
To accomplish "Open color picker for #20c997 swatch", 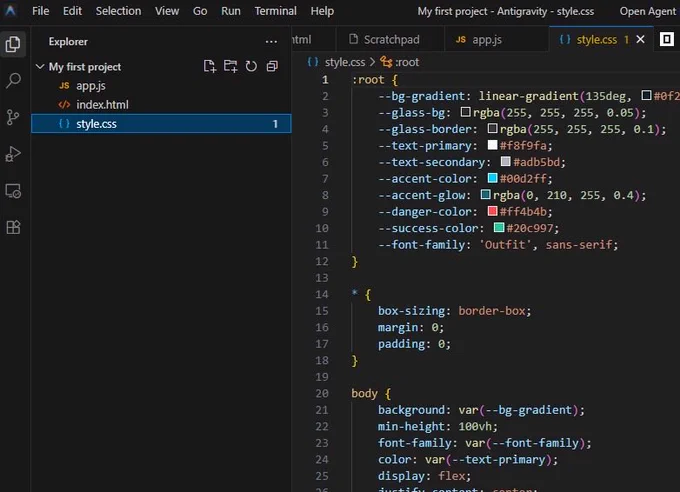I will [x=499, y=227].
